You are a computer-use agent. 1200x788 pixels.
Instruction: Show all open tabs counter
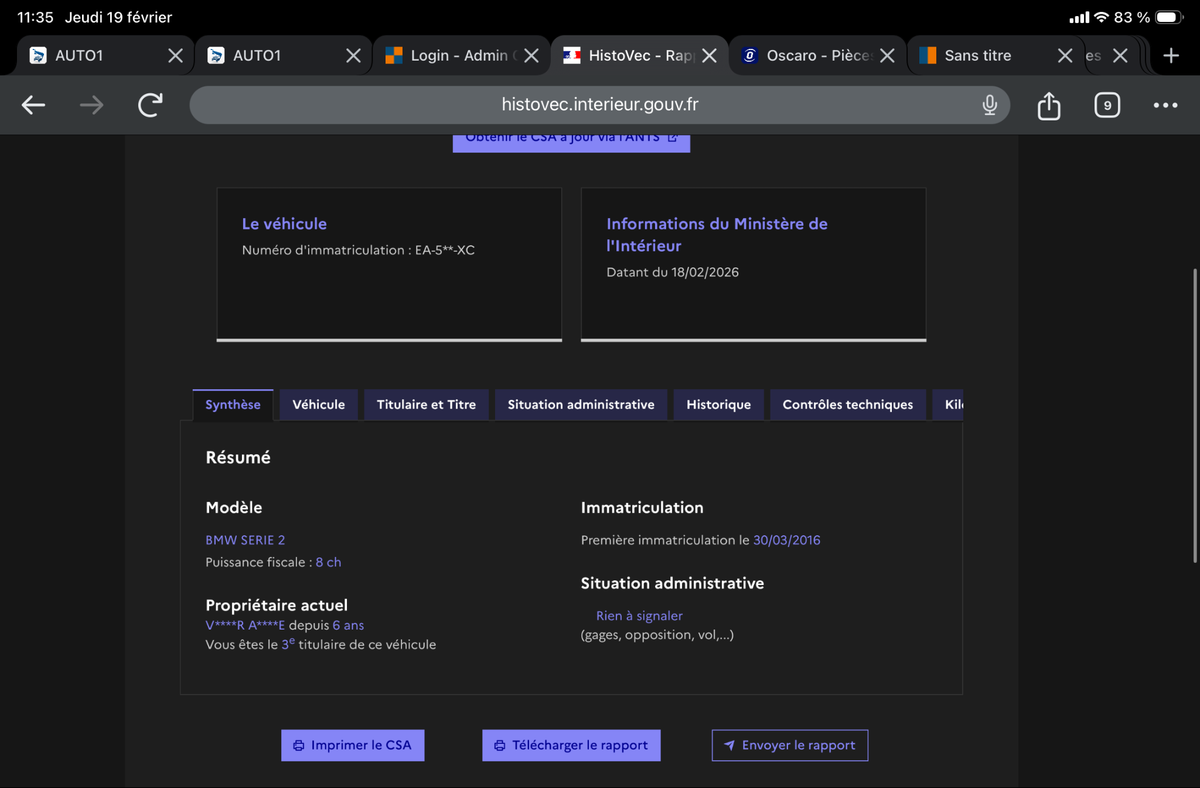tap(1106, 105)
